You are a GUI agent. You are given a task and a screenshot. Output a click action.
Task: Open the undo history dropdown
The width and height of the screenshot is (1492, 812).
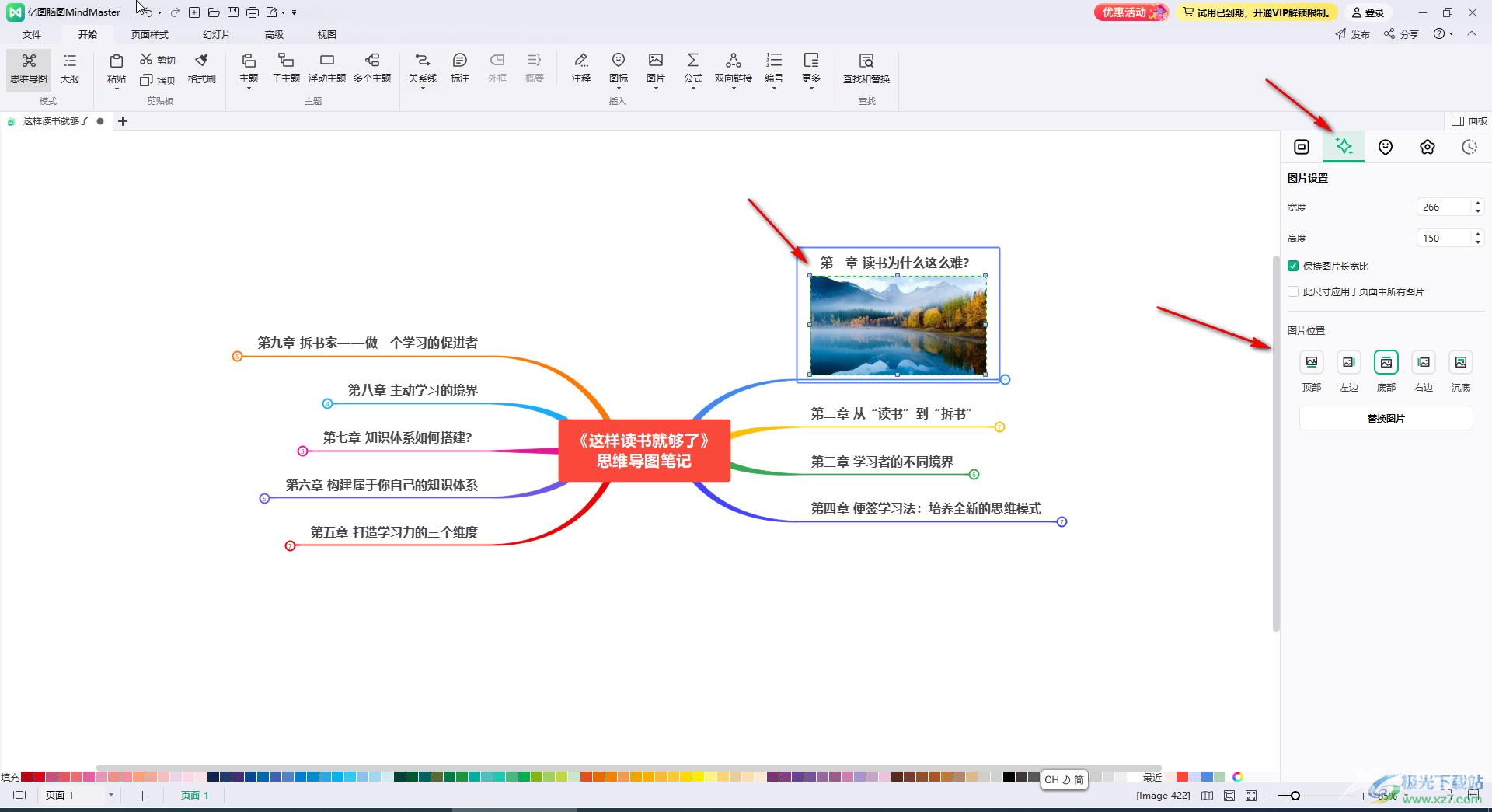coord(159,12)
